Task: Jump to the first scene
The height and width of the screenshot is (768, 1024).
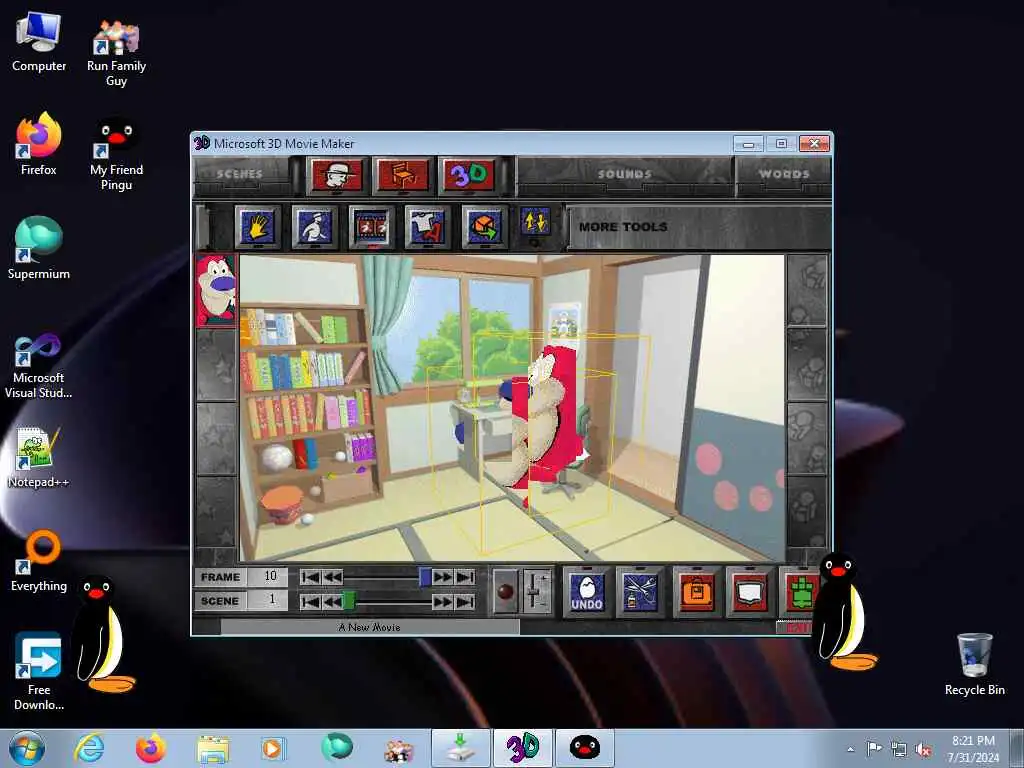Action: tap(310, 601)
